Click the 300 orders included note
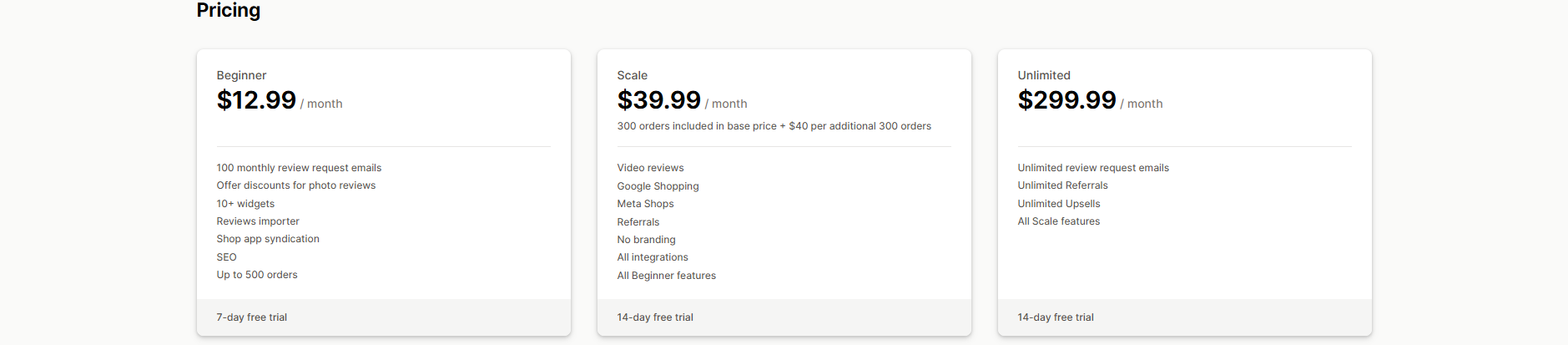1568x345 pixels. [774, 126]
